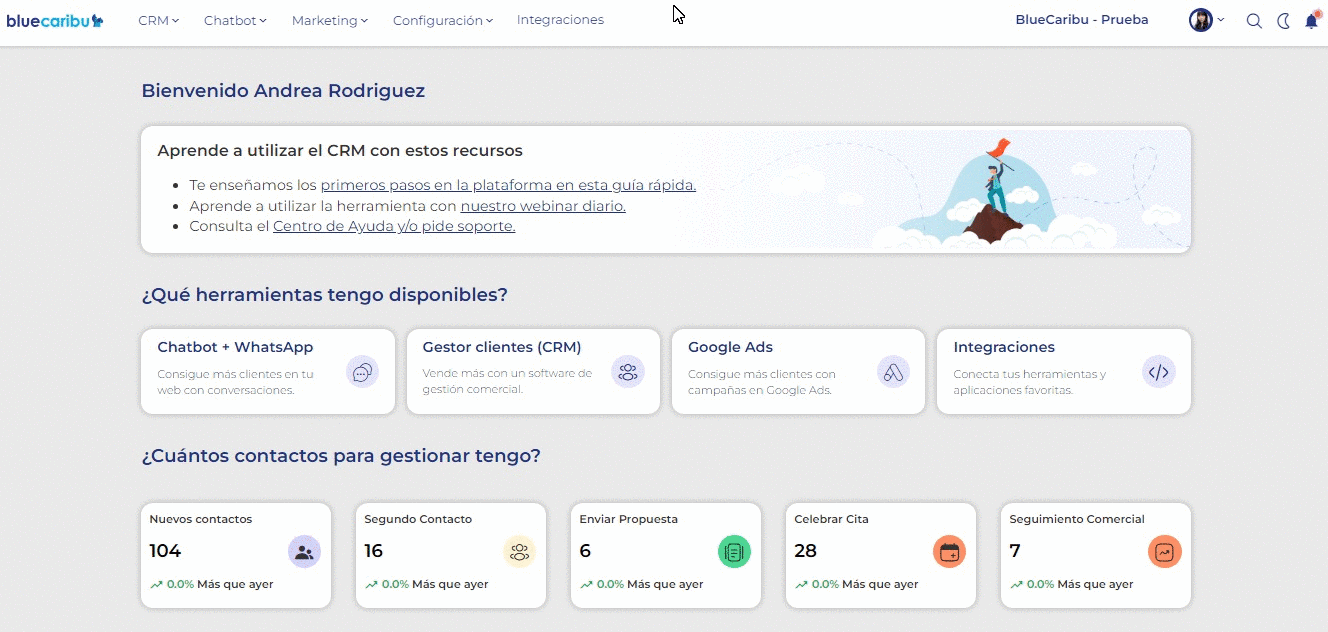Open the CRM dropdown menu
The image size is (1328, 632).
[x=157, y=19]
